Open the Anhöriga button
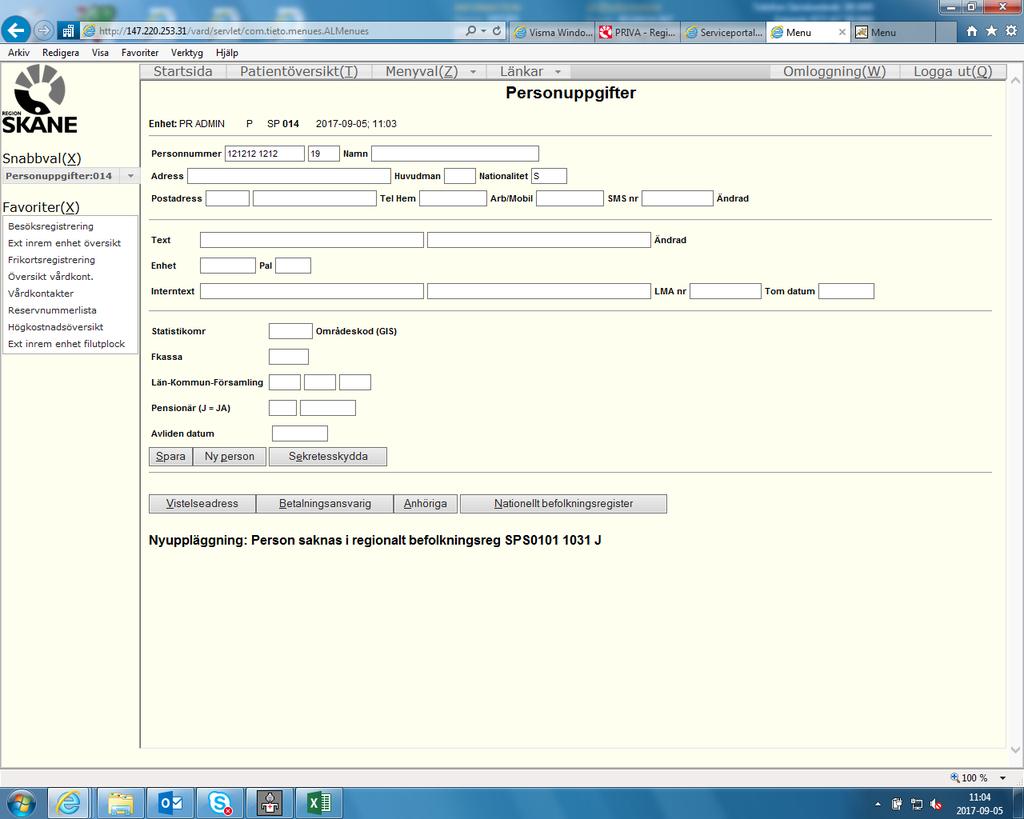This screenshot has width=1024, height=819. [425, 504]
